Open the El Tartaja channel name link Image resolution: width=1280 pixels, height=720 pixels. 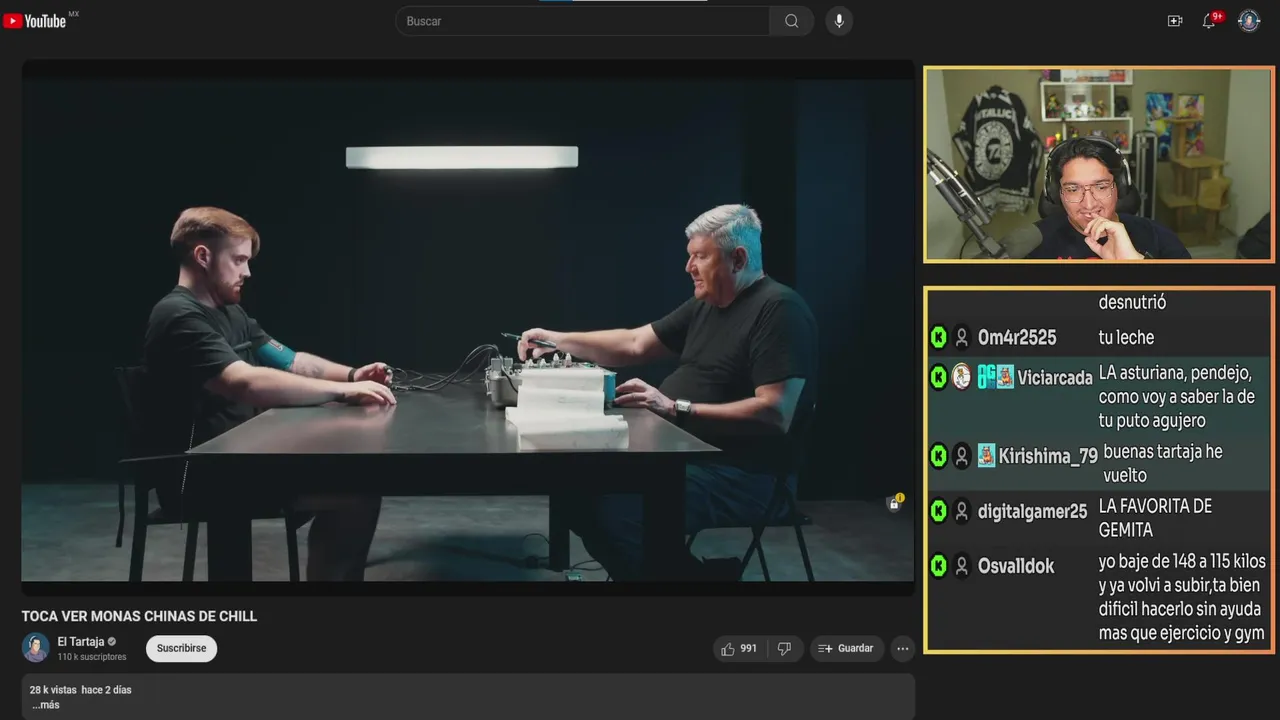coord(80,642)
